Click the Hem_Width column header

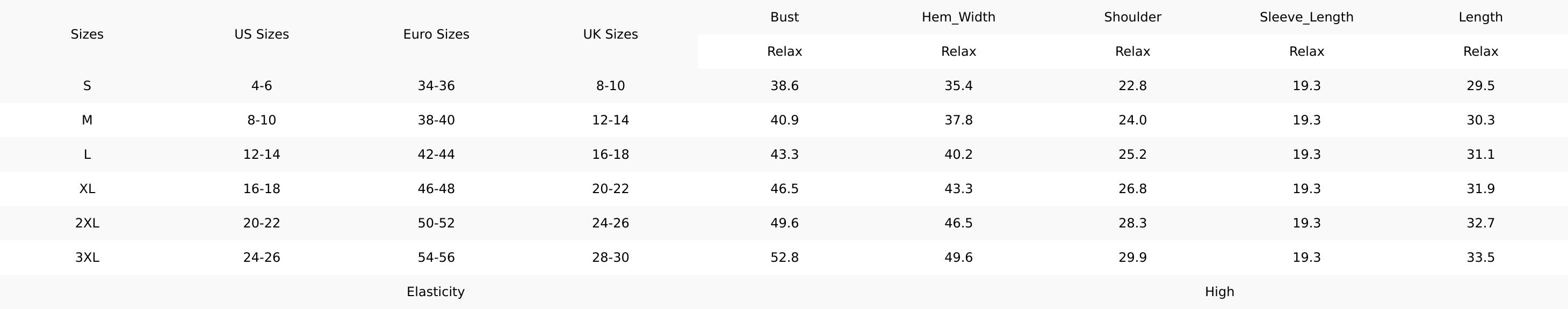(x=958, y=17)
